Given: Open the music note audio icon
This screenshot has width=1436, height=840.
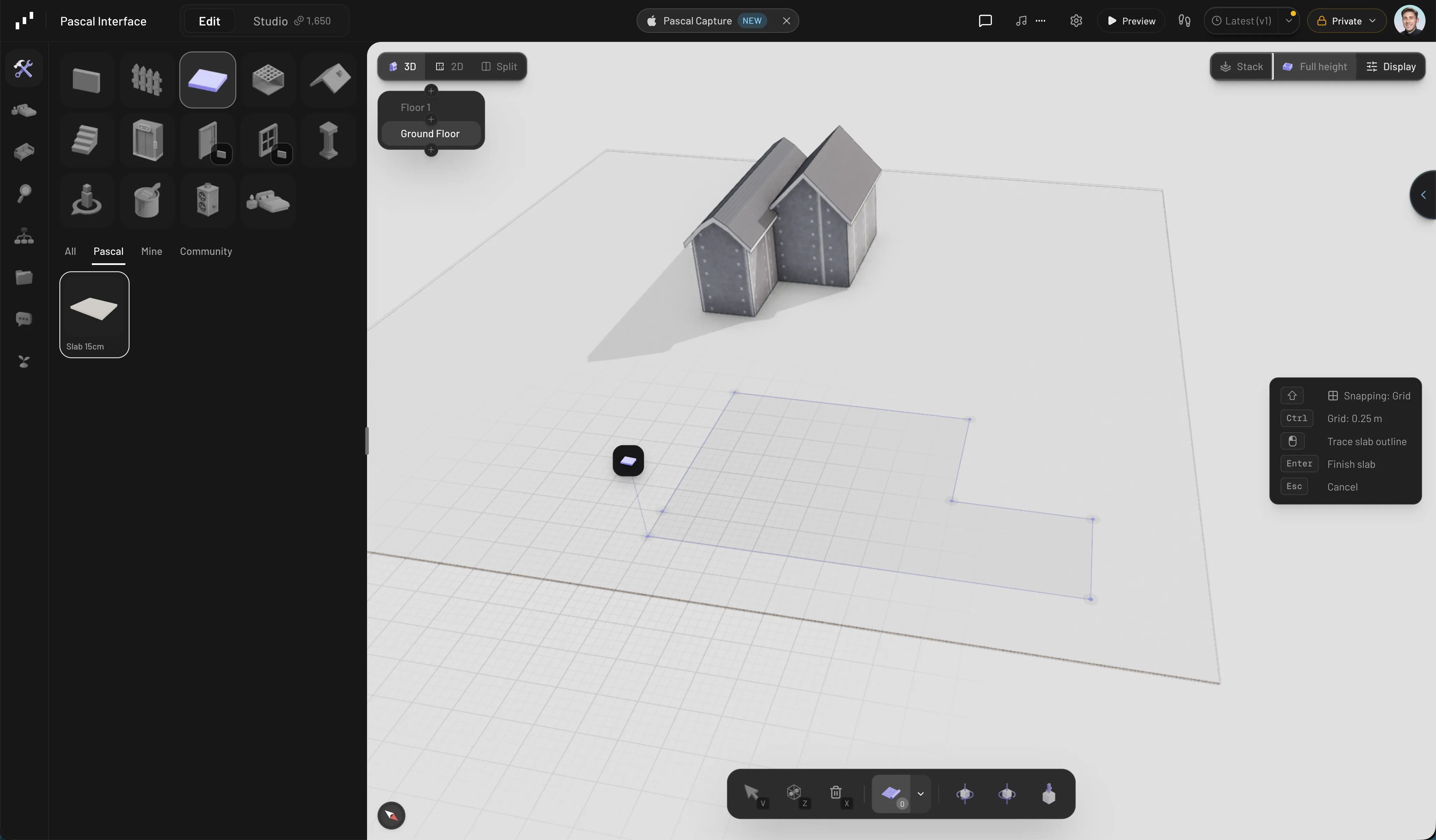Looking at the screenshot, I should coord(1021,21).
